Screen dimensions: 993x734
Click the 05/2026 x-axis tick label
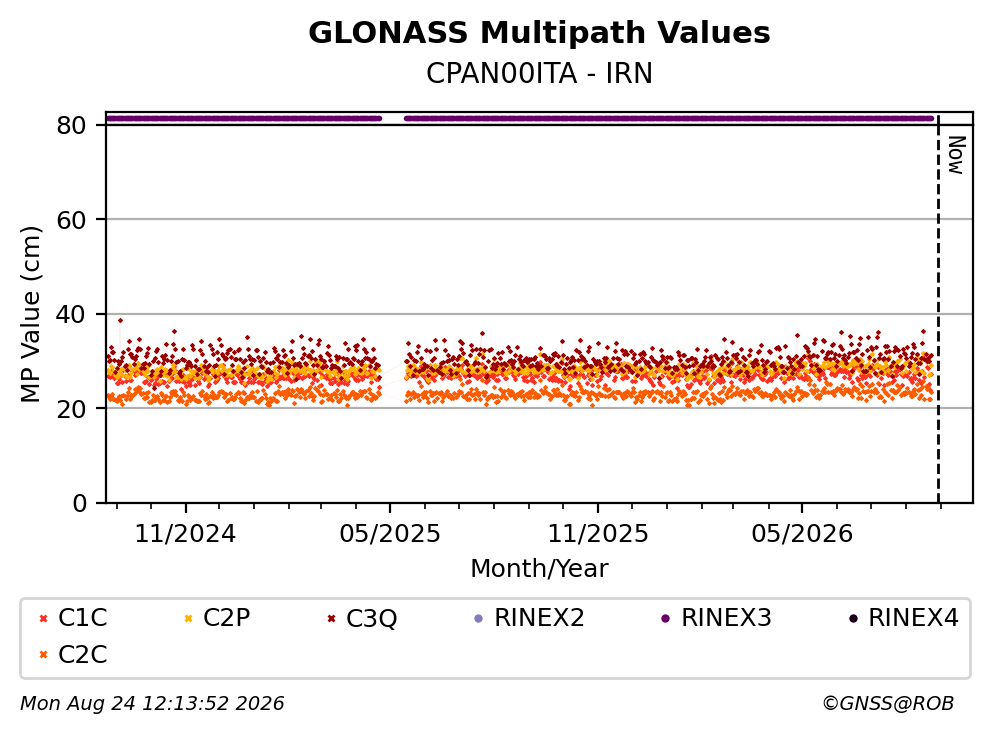[802, 534]
